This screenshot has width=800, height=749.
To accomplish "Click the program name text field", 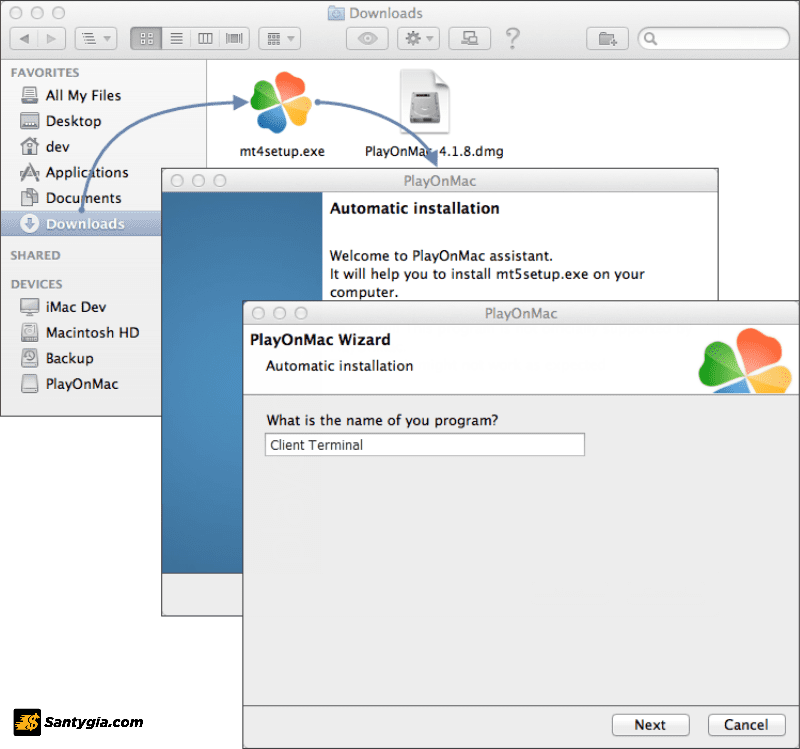I will [424, 445].
